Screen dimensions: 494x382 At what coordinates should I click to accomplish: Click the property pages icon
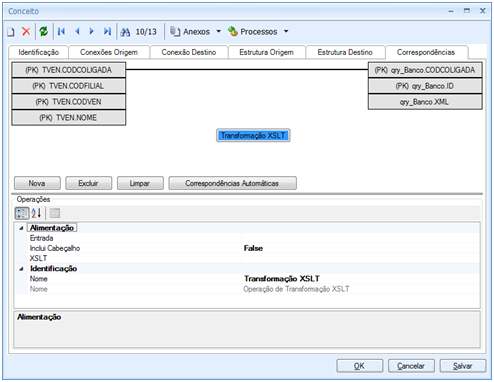(x=55, y=213)
